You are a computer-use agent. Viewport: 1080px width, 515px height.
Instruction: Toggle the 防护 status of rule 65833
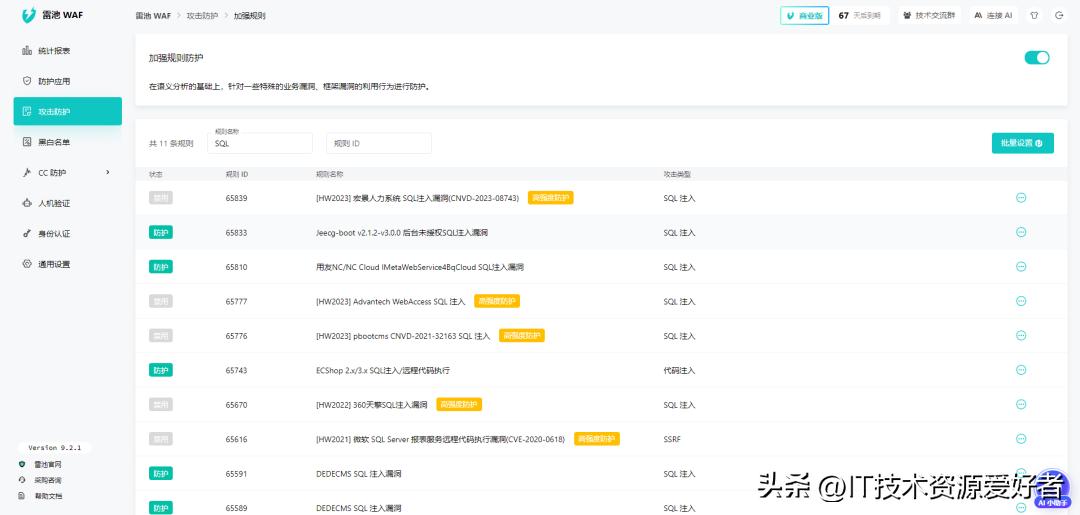coord(160,232)
